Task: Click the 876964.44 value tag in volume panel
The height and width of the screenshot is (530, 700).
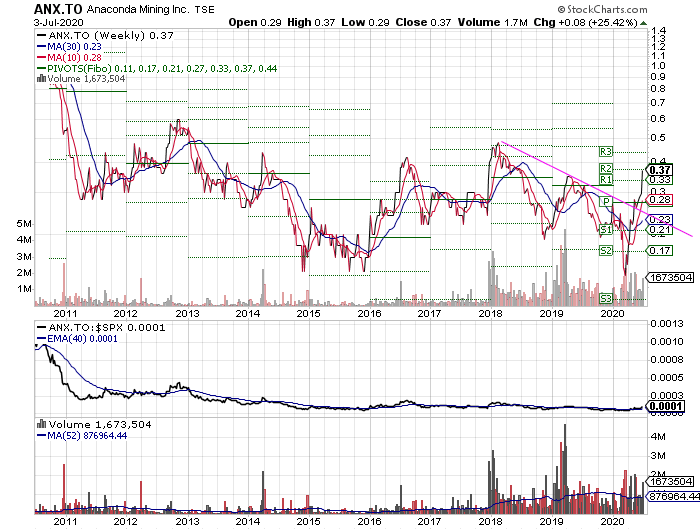Action: click(x=673, y=496)
